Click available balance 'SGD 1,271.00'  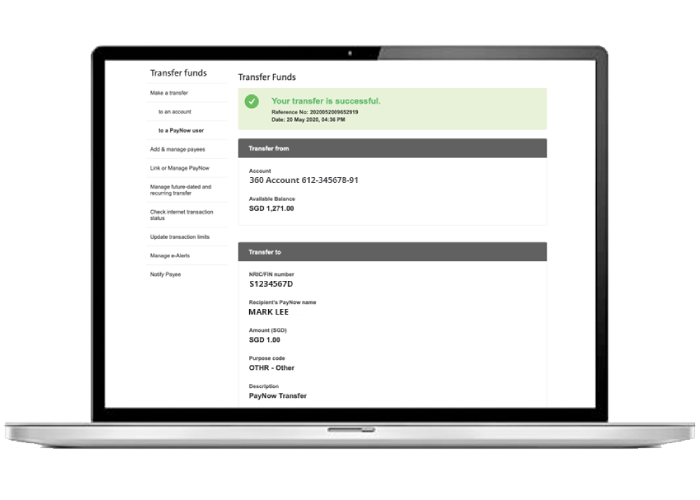click(x=271, y=208)
